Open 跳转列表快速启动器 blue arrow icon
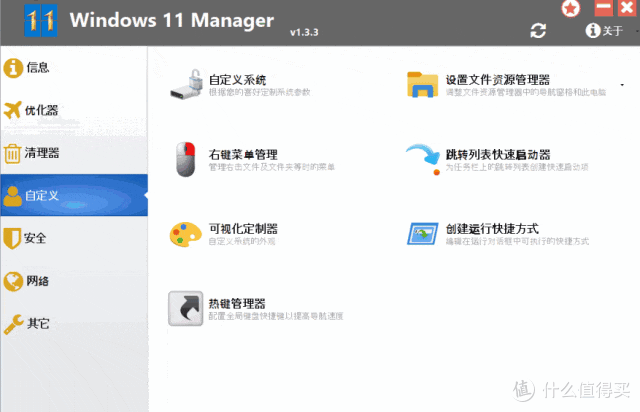 pyautogui.click(x=423, y=159)
